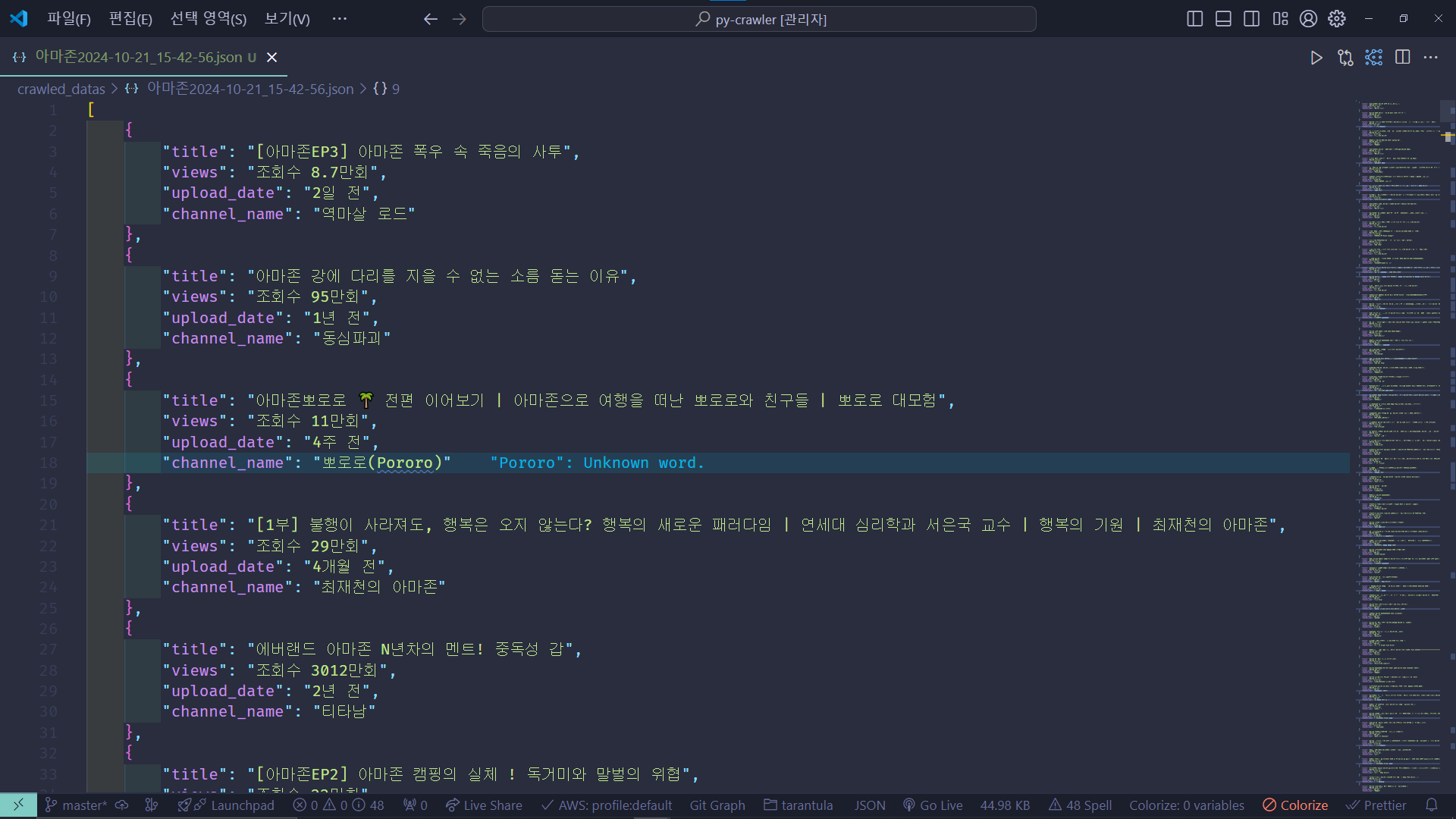Click the value '조회수 95만회' on line 10
The width and height of the screenshot is (1456, 819).
pos(307,297)
